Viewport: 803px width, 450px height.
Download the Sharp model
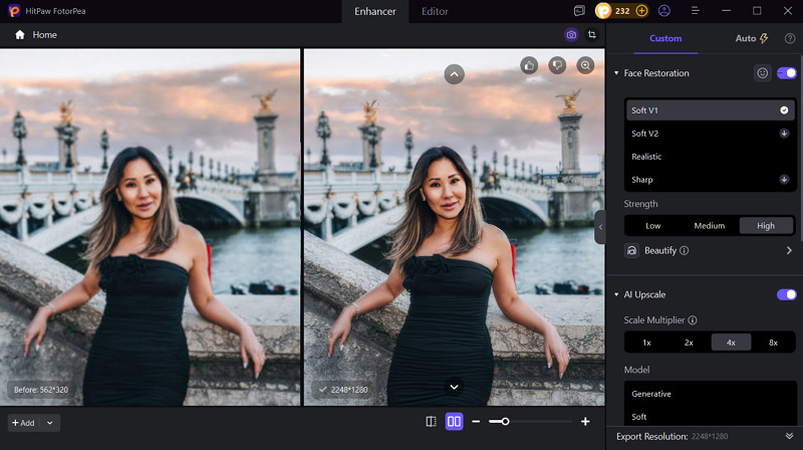click(x=784, y=179)
